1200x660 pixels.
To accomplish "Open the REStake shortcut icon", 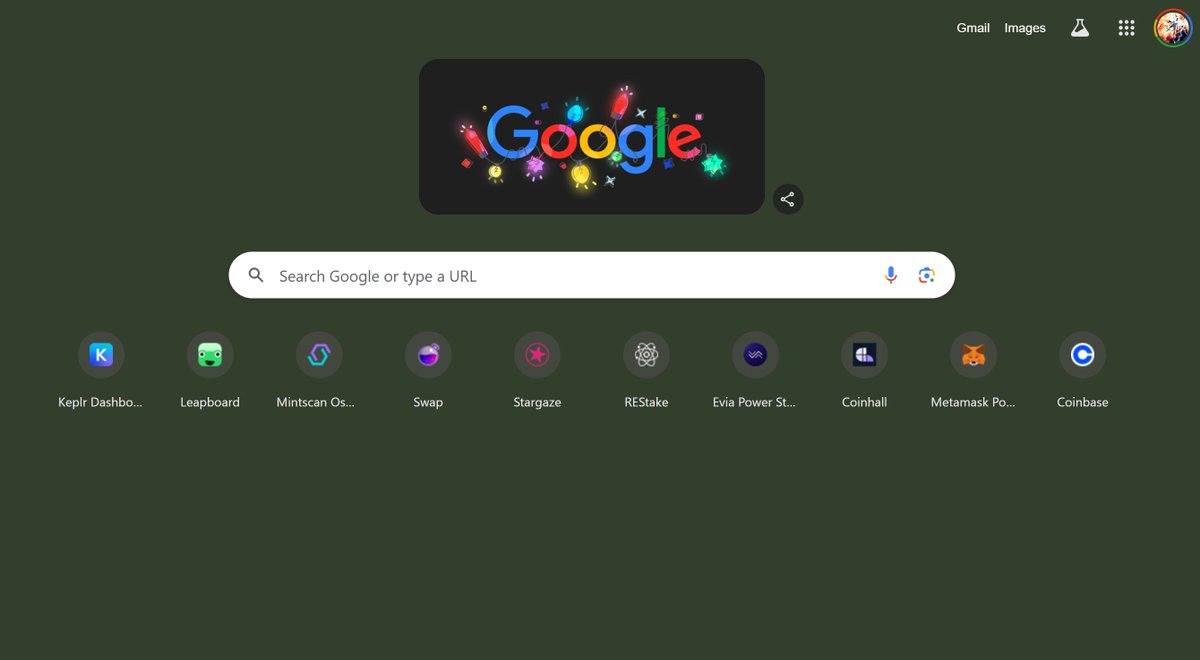I will 646,355.
